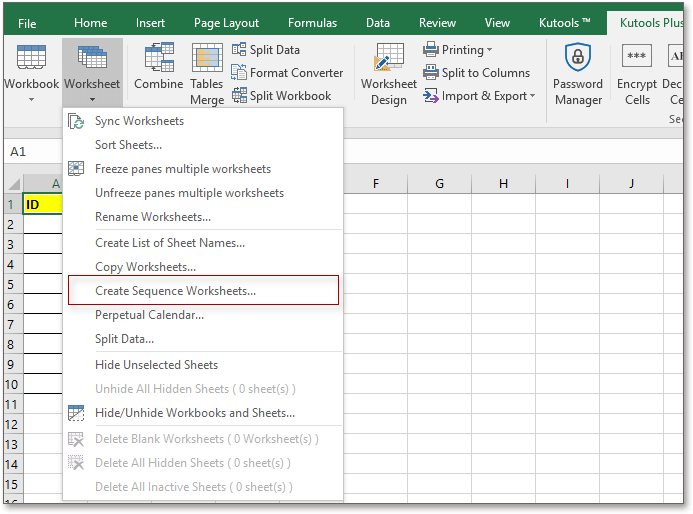
Task: Open the Formulas ribbon tab
Action: 312,23
